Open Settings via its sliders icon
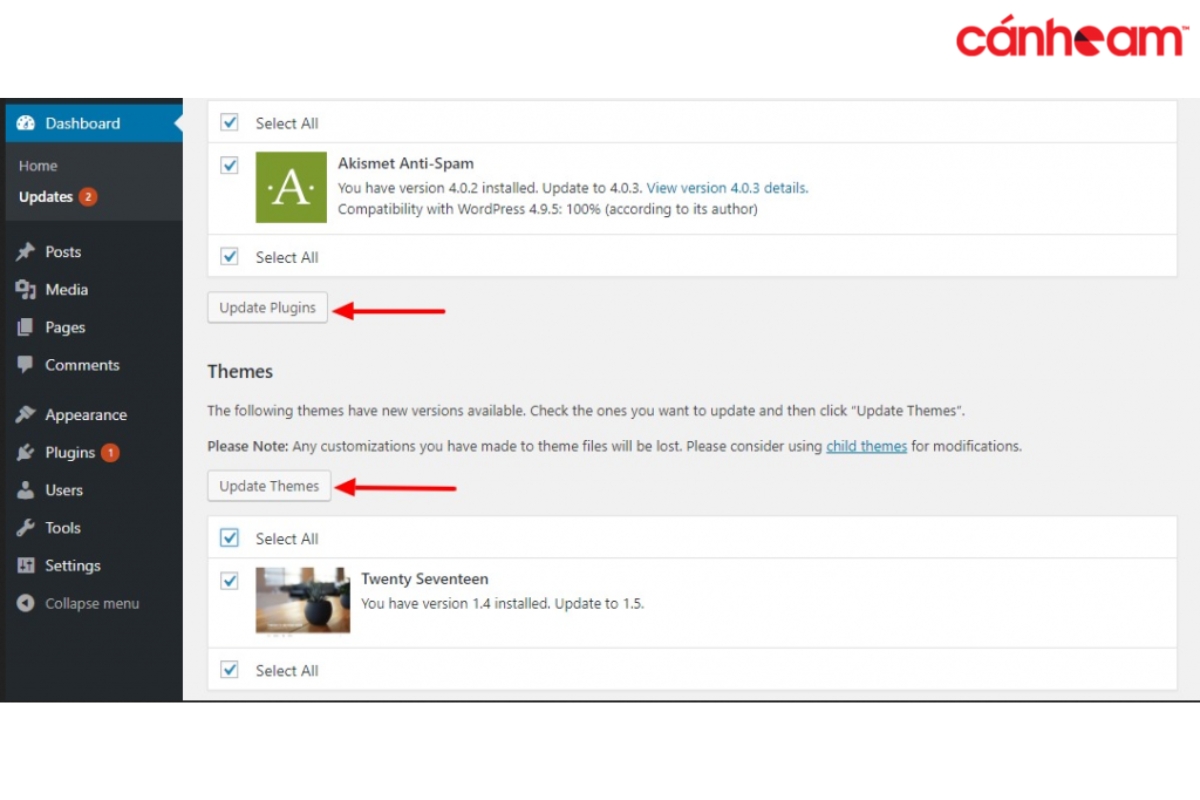Image resolution: width=1200 pixels, height=800 pixels. 26,566
